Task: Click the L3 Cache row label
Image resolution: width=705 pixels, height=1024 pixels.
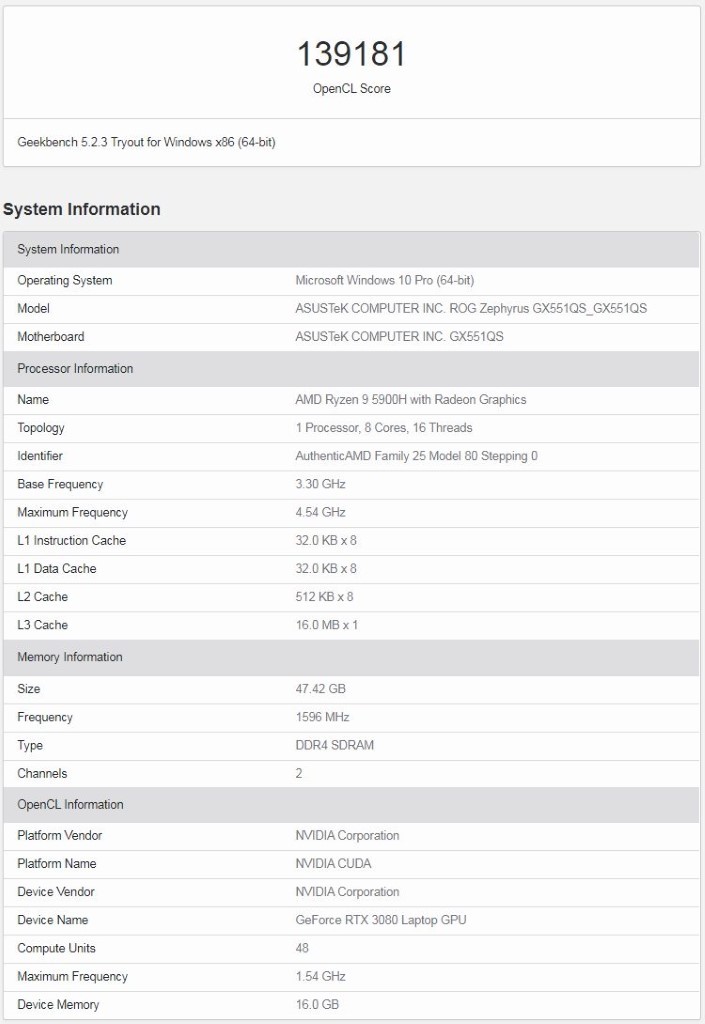Action: 43,625
